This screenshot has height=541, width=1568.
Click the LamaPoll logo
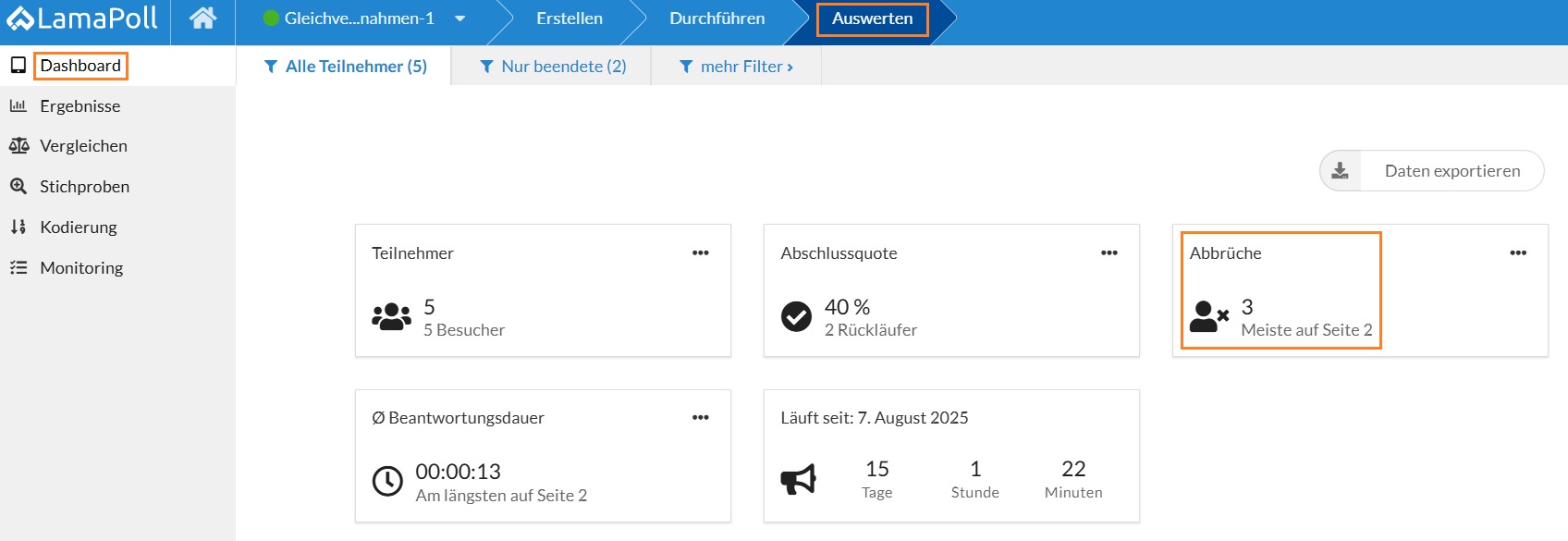click(81, 18)
